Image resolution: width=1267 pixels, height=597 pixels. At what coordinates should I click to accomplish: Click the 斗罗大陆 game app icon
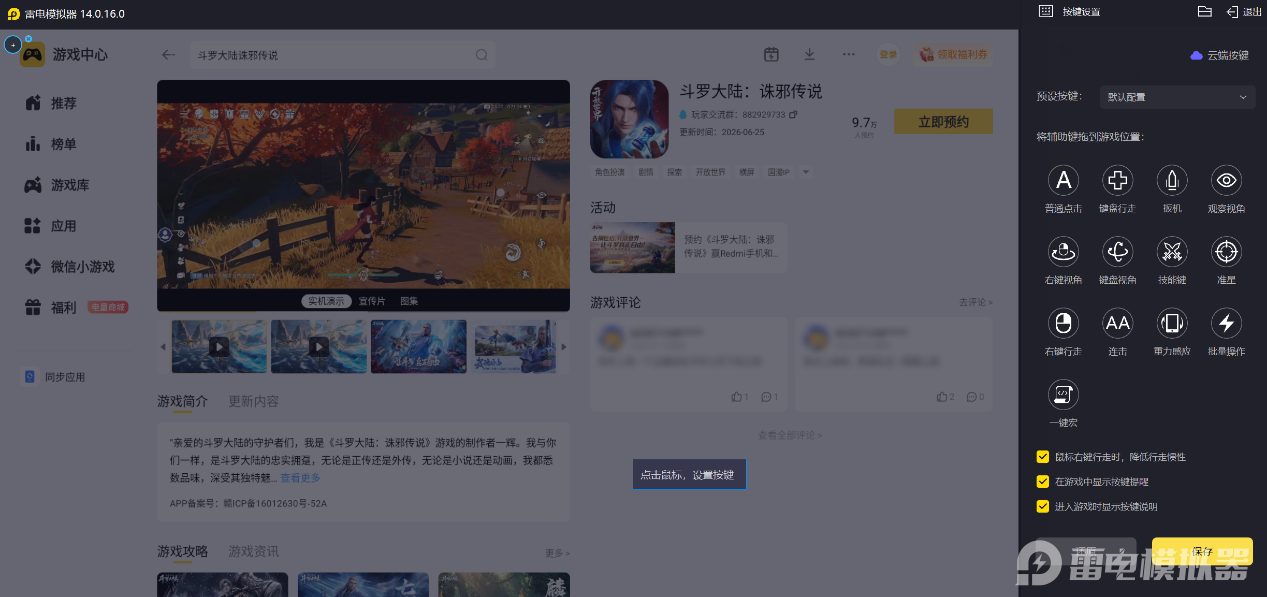[629, 119]
